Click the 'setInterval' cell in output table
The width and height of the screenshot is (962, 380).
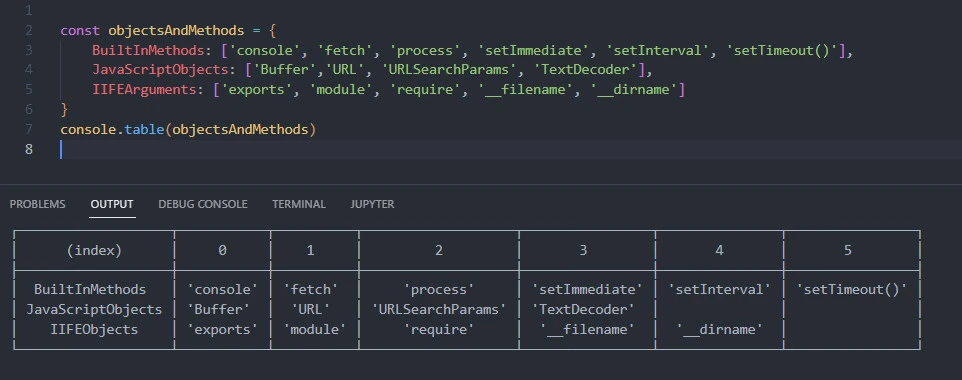pyautogui.click(x=719, y=289)
